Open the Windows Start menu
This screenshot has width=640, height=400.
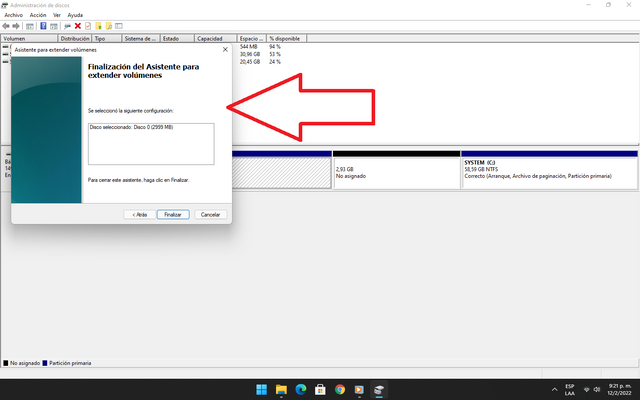pyautogui.click(x=262, y=390)
